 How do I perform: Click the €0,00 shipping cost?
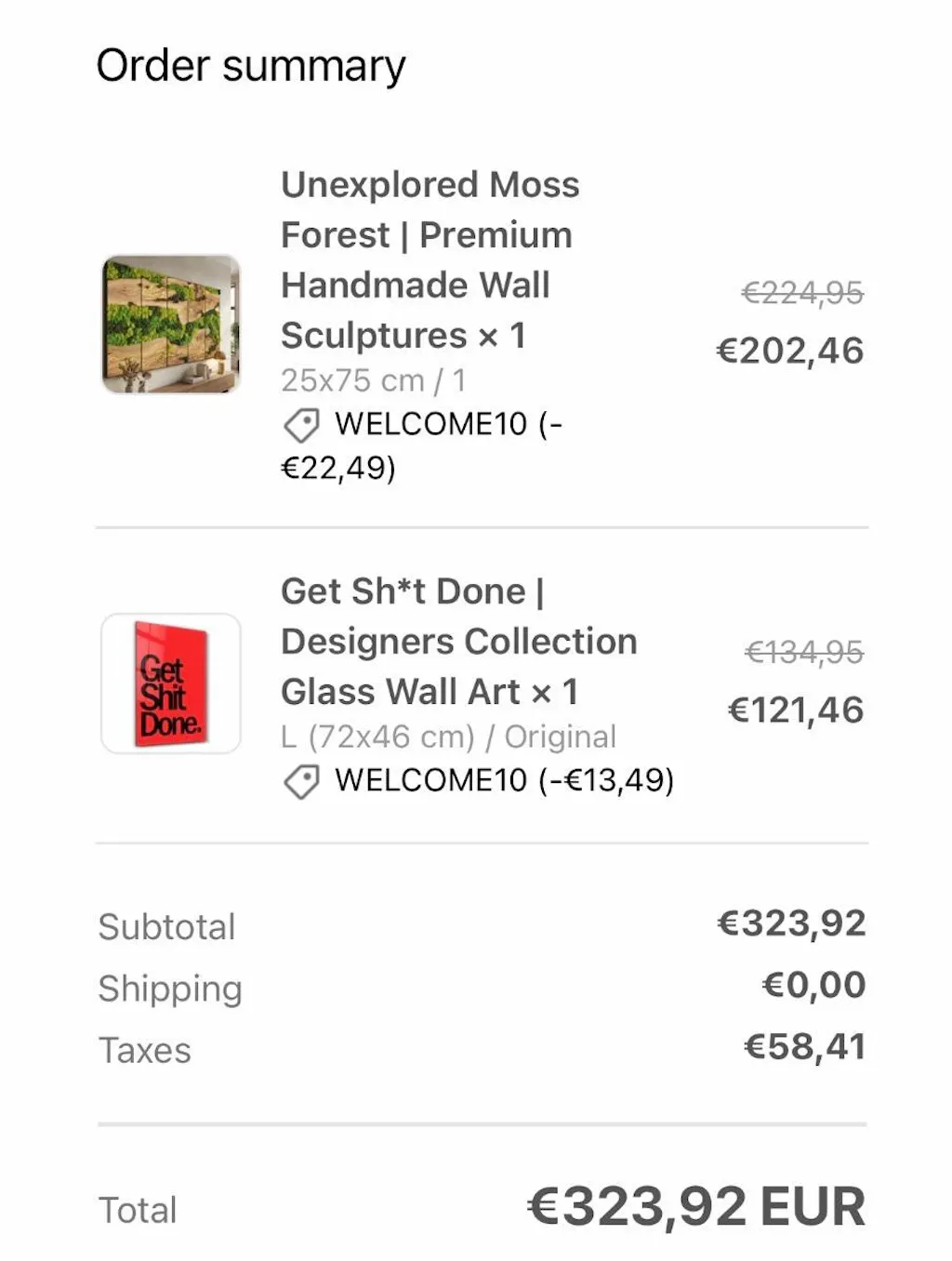click(x=814, y=985)
